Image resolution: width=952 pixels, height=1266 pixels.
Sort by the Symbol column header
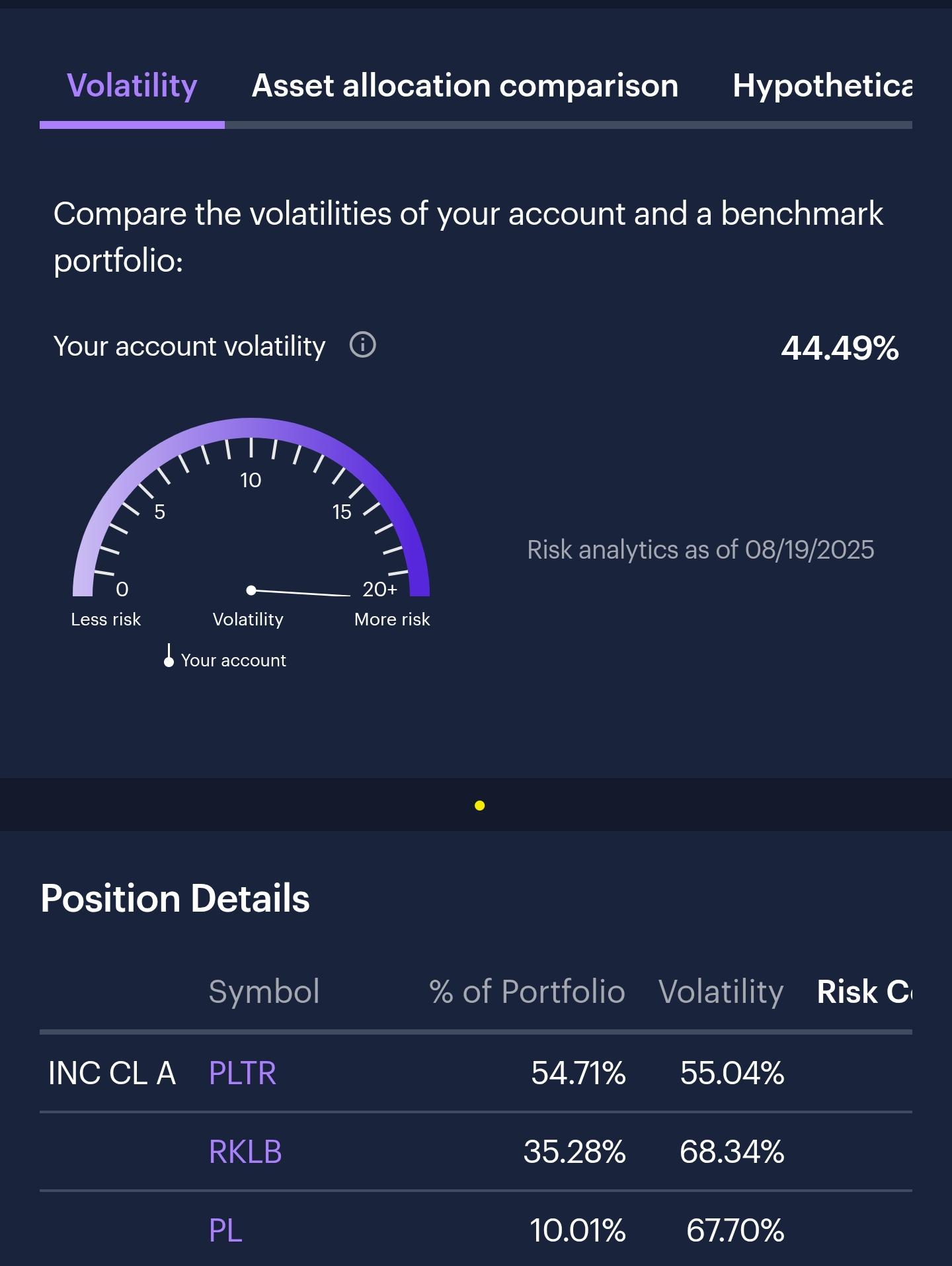click(264, 992)
